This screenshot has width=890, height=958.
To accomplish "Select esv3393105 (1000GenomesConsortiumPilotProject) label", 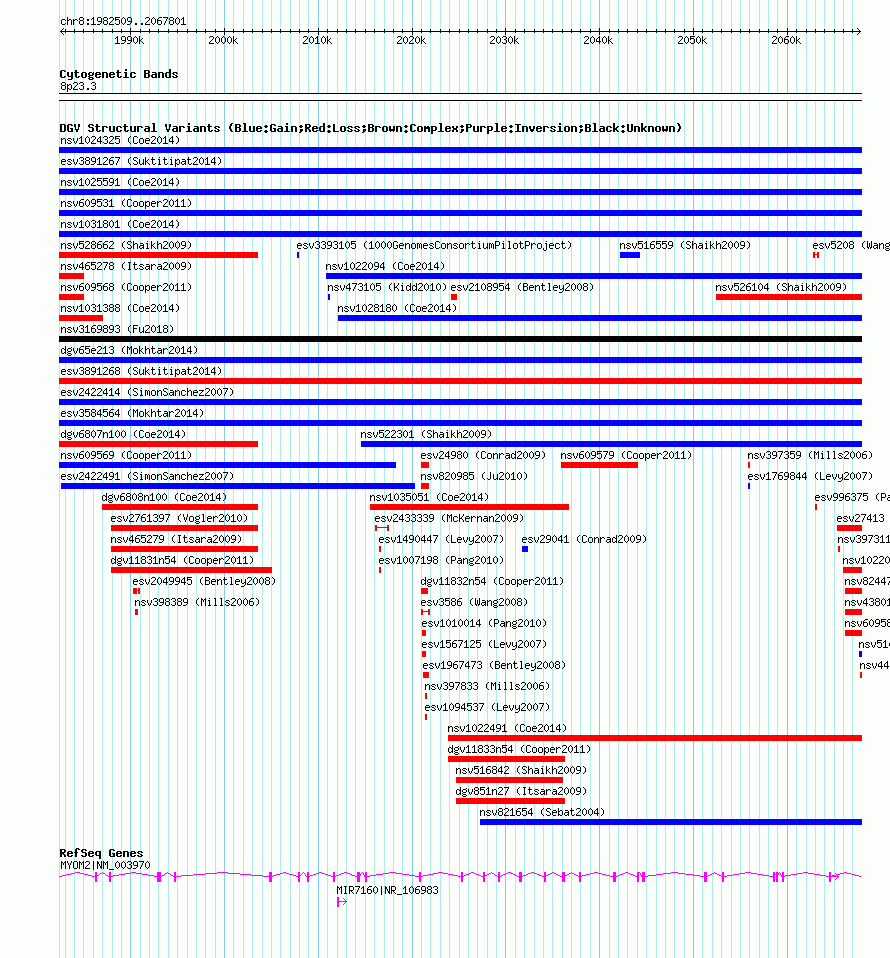I will 434,246.
